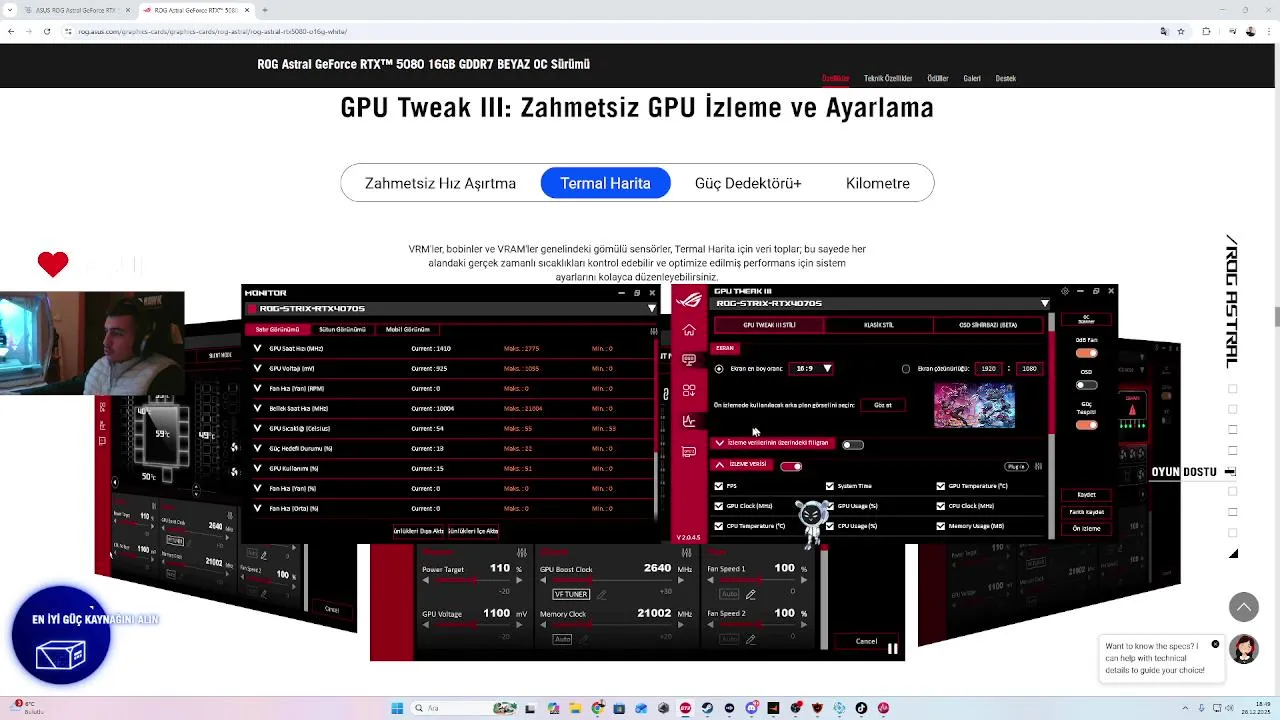Toggle the FPS checkbox
Screen dimensions: 1280x720
click(719, 486)
